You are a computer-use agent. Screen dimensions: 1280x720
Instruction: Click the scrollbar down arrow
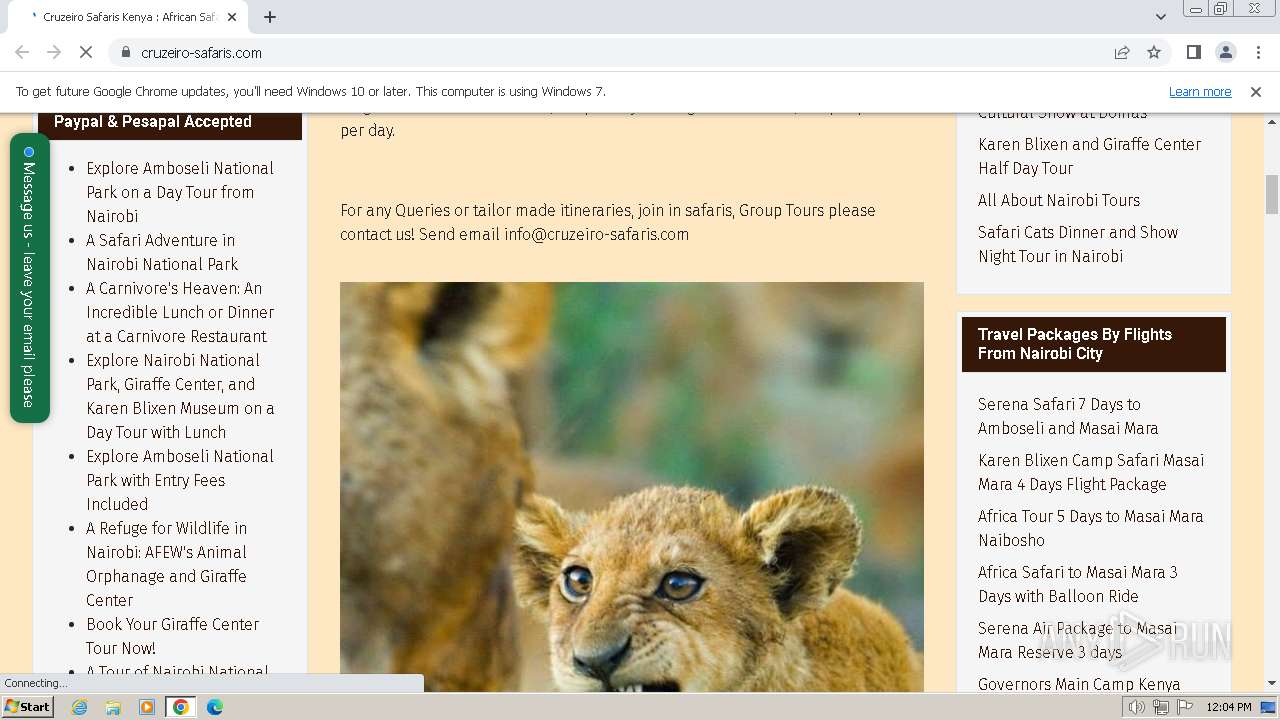point(1272,684)
